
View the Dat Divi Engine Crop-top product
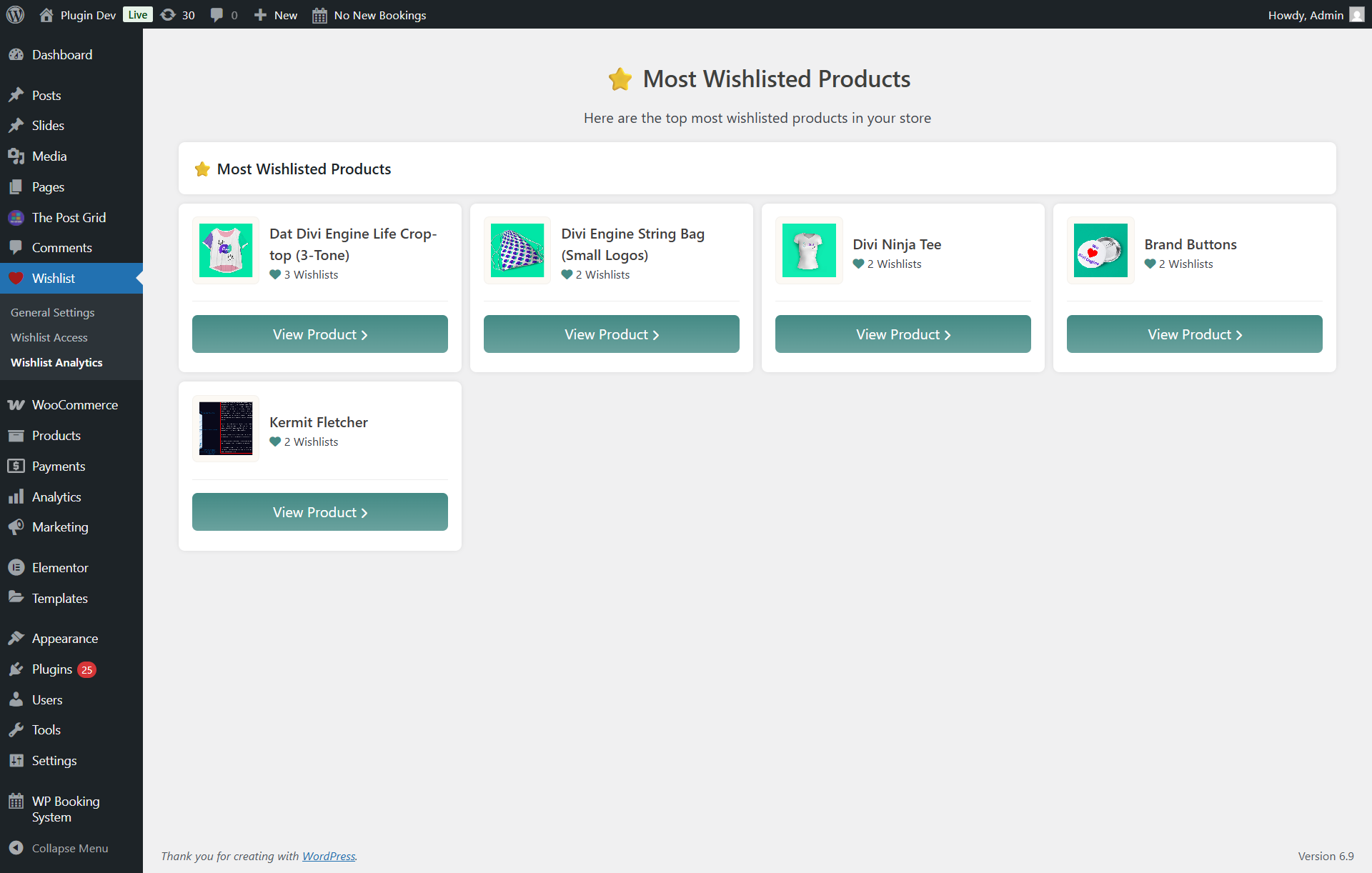[319, 334]
